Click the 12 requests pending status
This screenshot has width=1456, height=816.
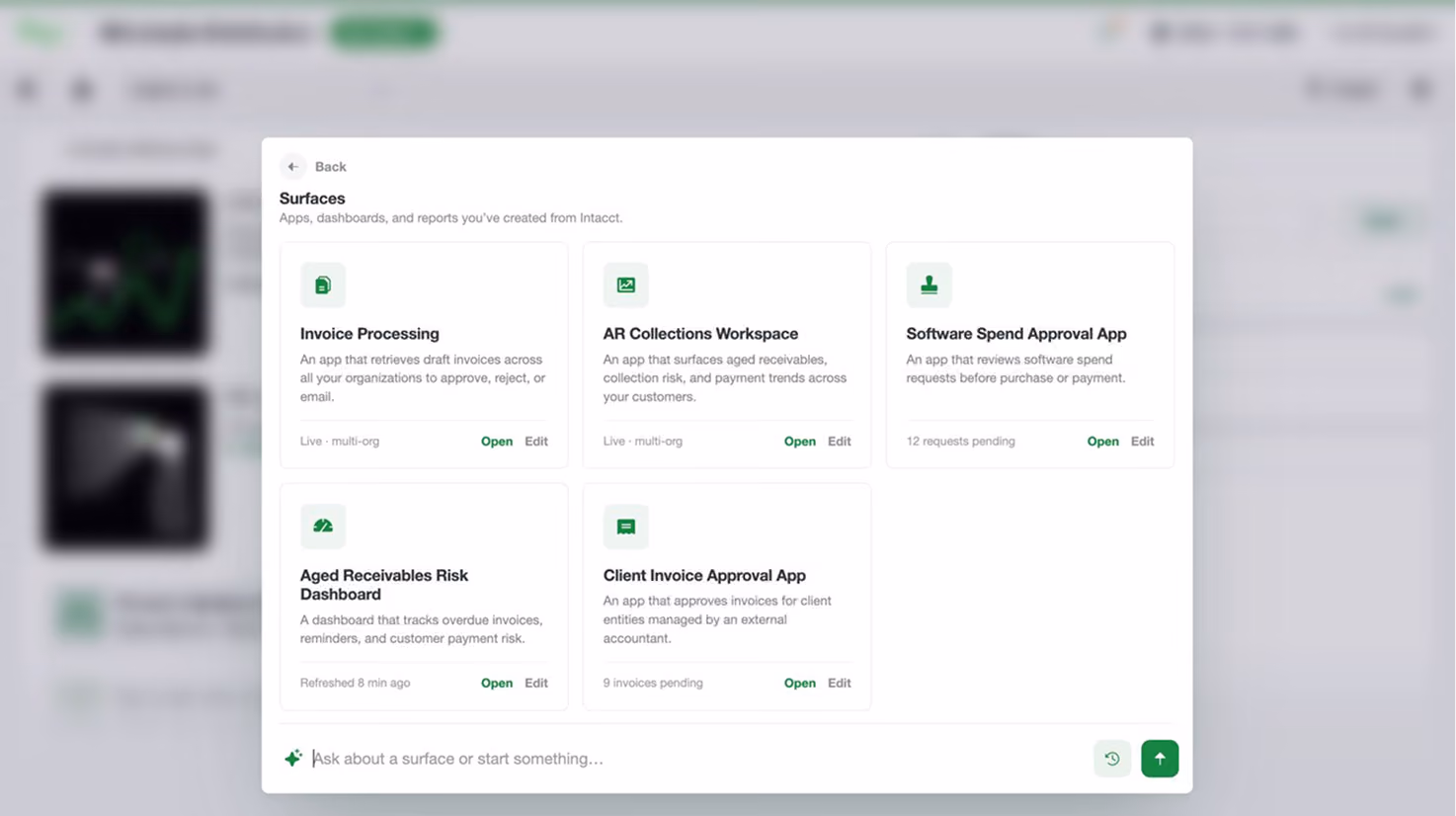[x=960, y=442]
